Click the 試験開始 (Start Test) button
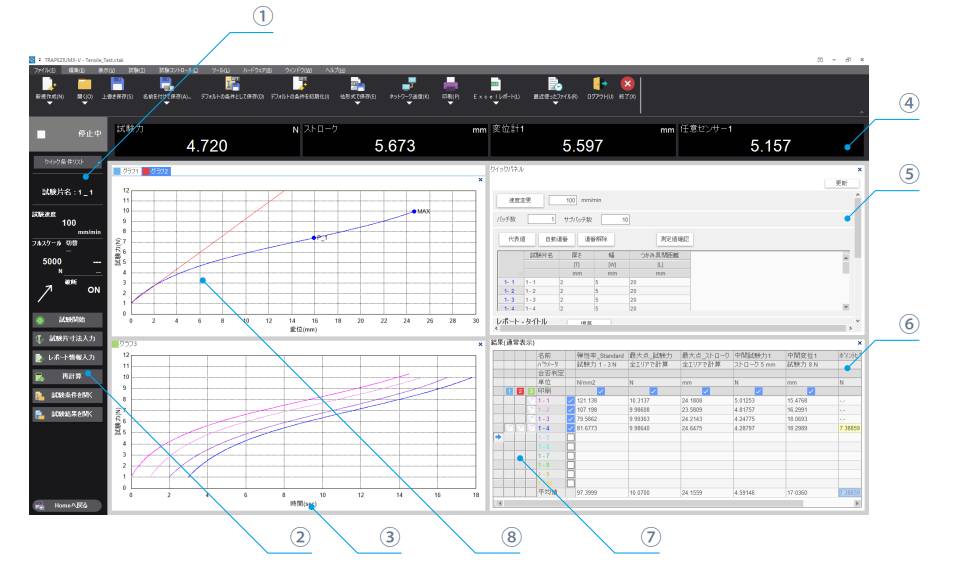This screenshot has width=960, height=569. click(x=67, y=320)
